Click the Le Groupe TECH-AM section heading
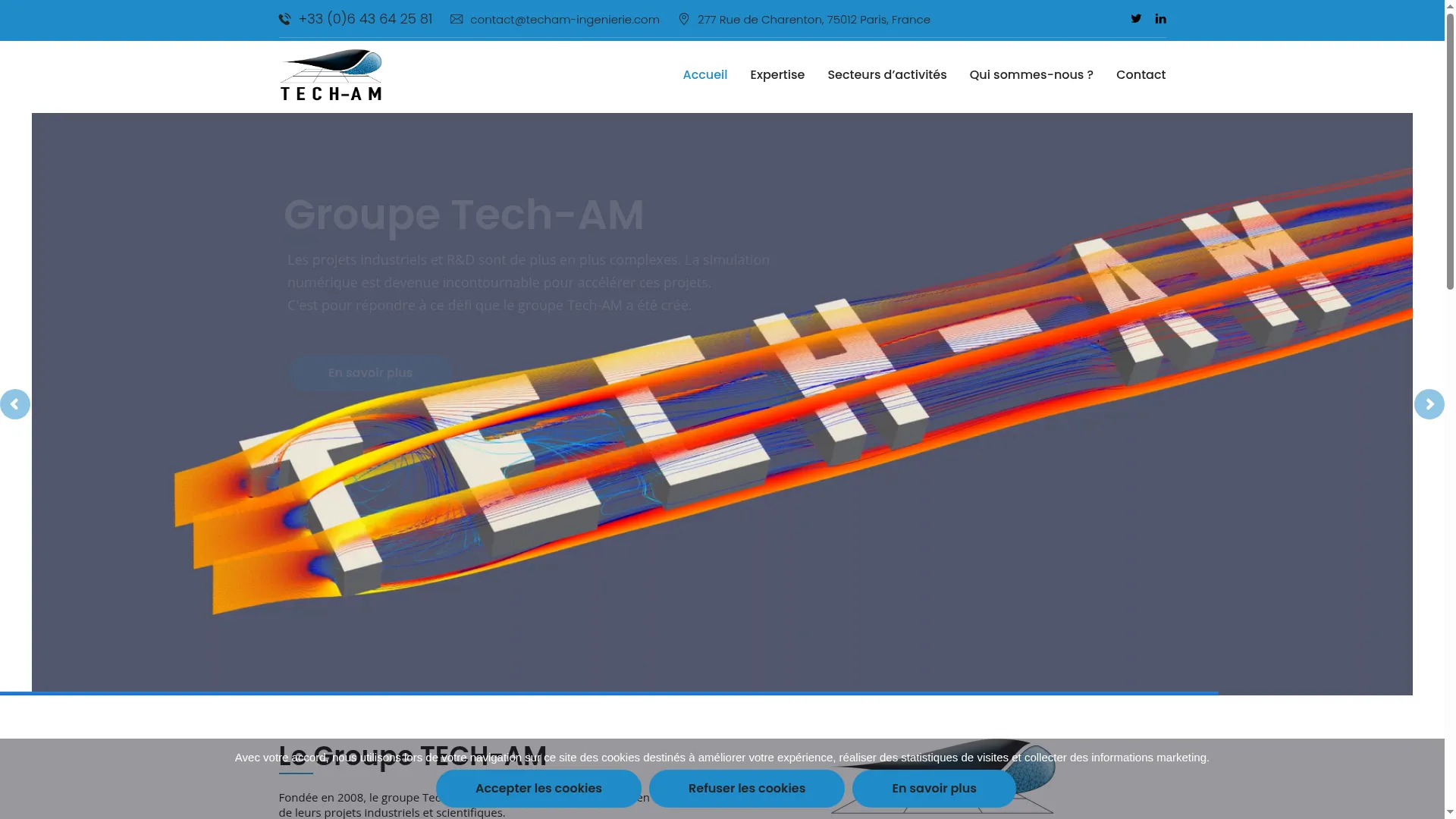This screenshot has height=819, width=1456. [412, 756]
